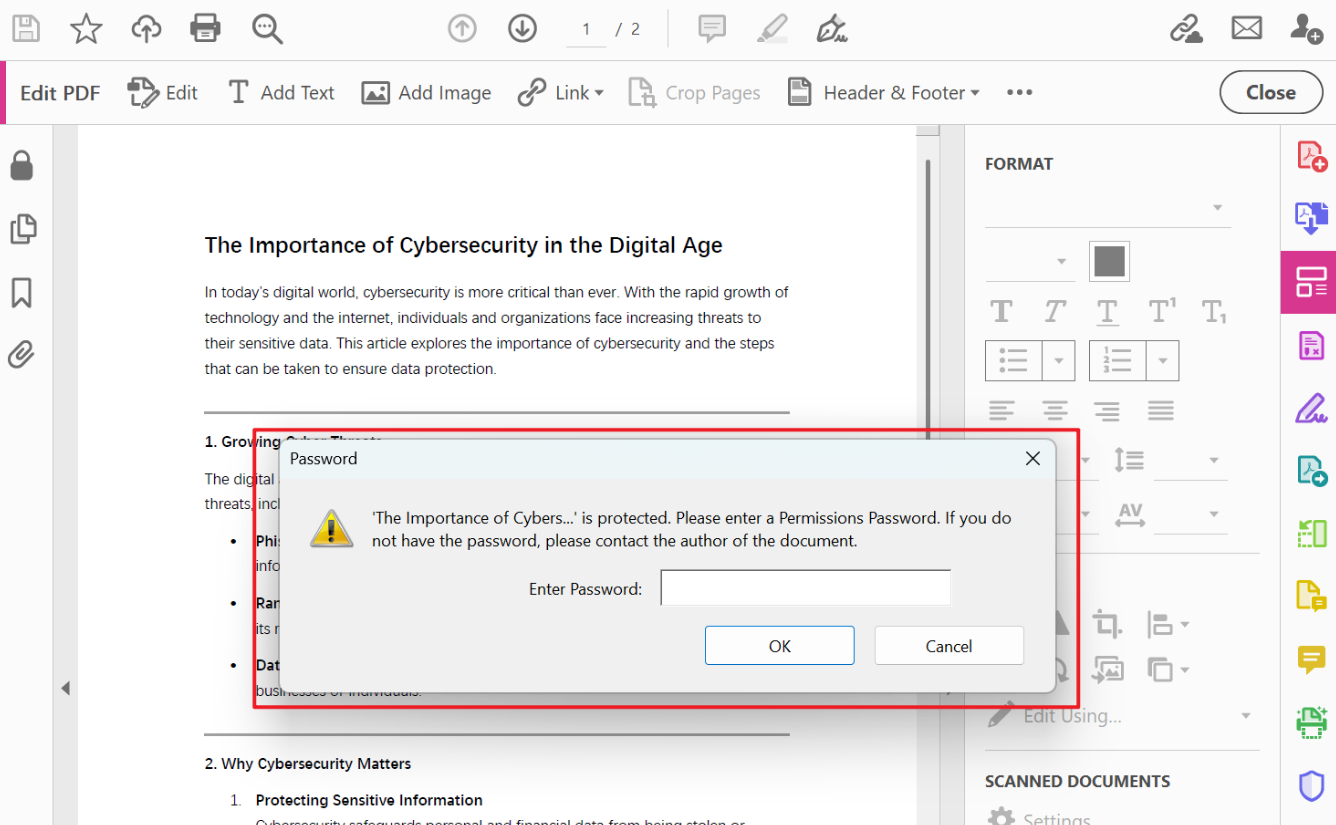Open the find text magnifier tool
1336x825 pixels.
click(x=267, y=29)
